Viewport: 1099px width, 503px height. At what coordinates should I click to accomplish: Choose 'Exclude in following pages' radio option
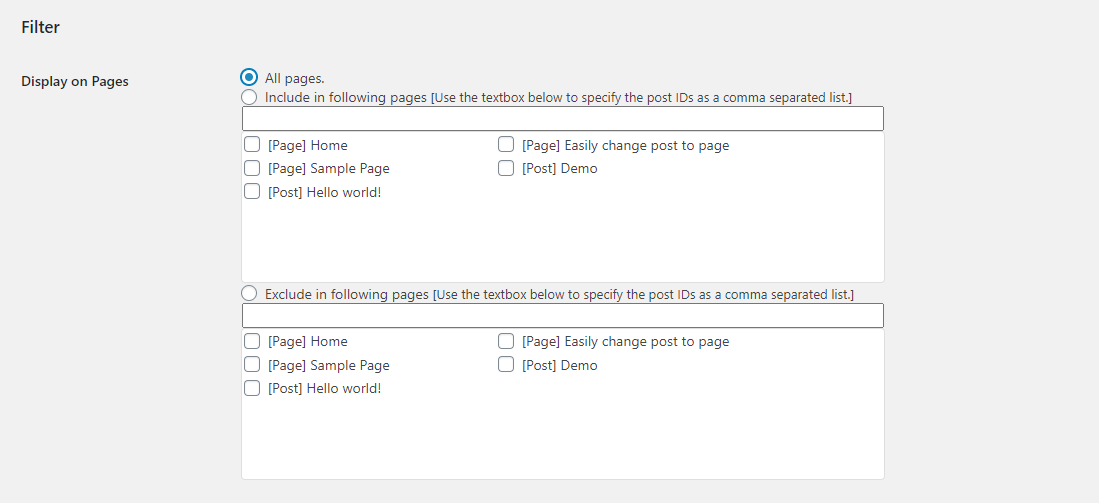coord(249,294)
